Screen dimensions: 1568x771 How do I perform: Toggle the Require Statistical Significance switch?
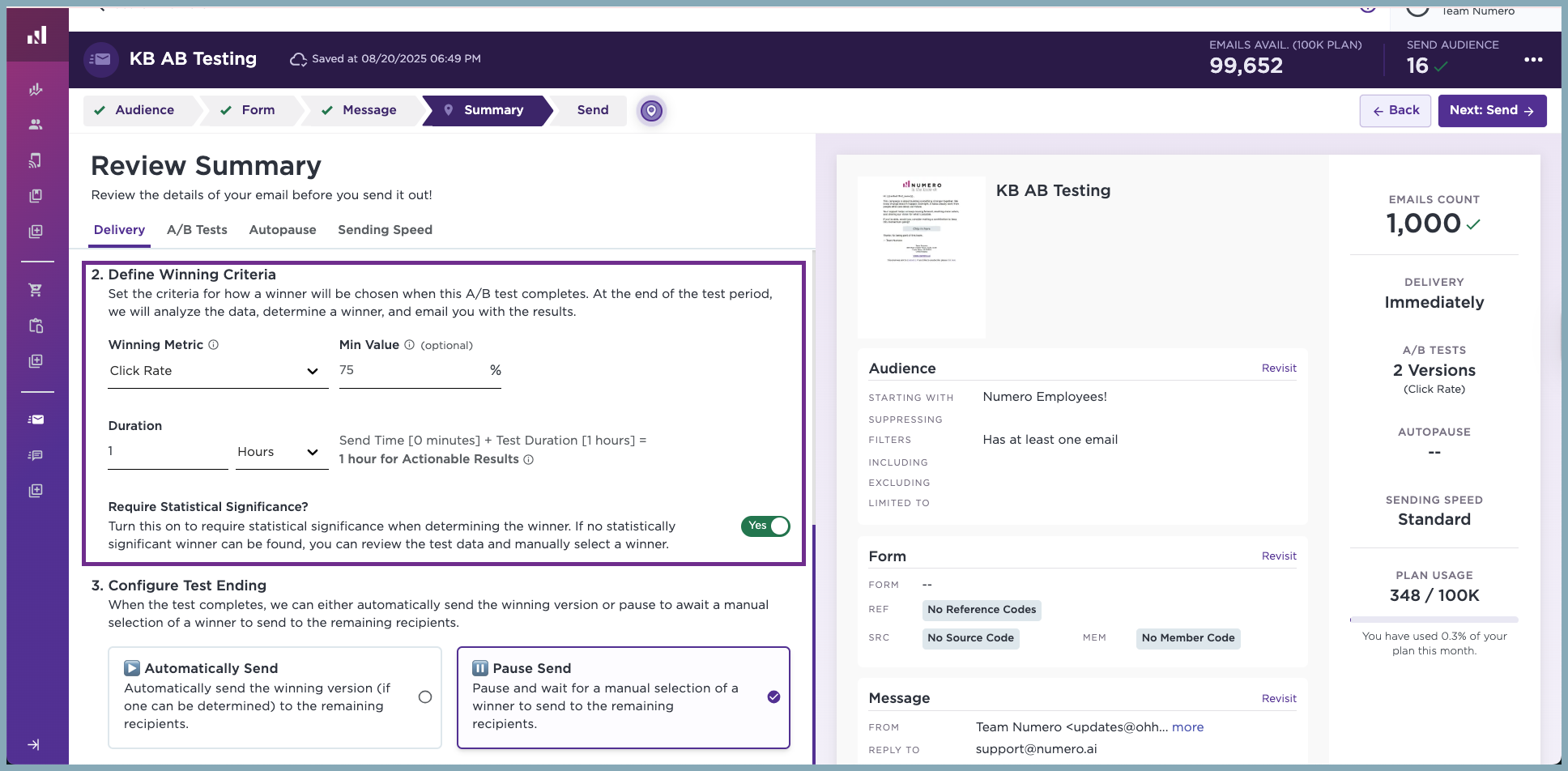coord(765,526)
